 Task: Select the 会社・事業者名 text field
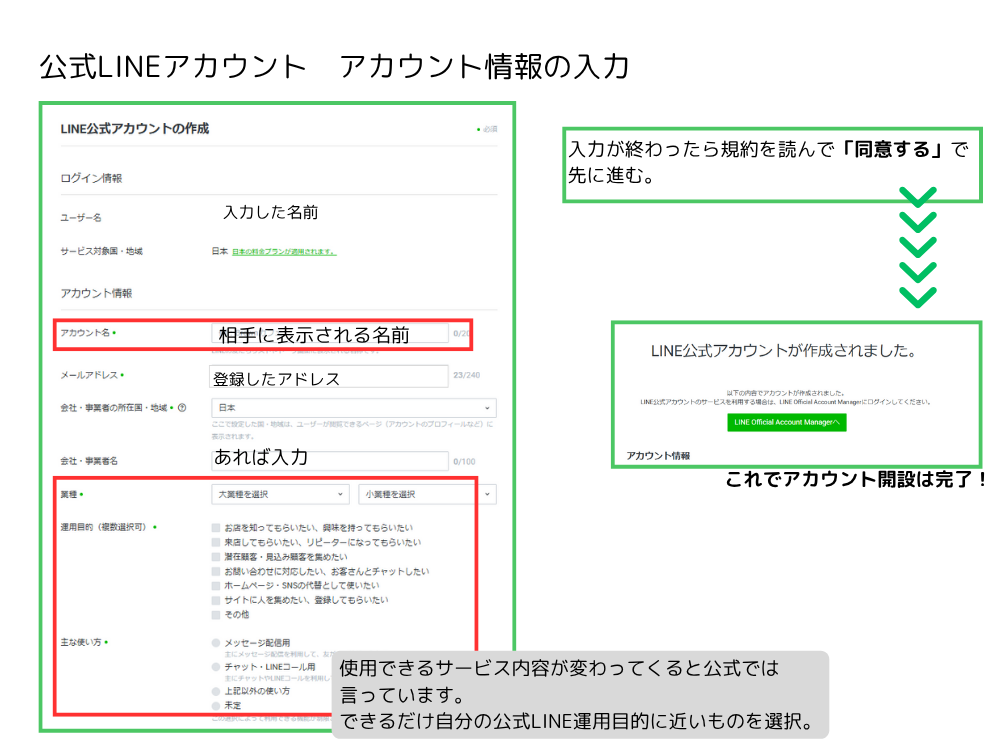pos(330,460)
